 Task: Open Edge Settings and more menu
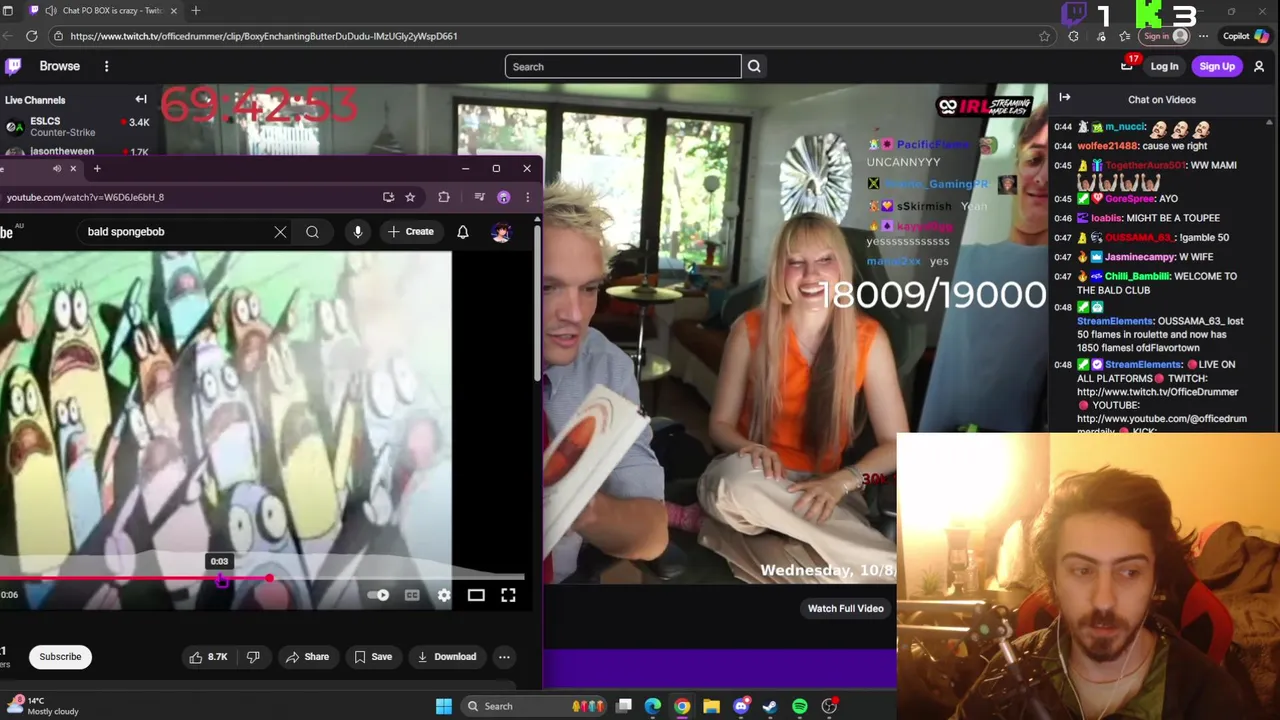pyautogui.click(x=1204, y=36)
